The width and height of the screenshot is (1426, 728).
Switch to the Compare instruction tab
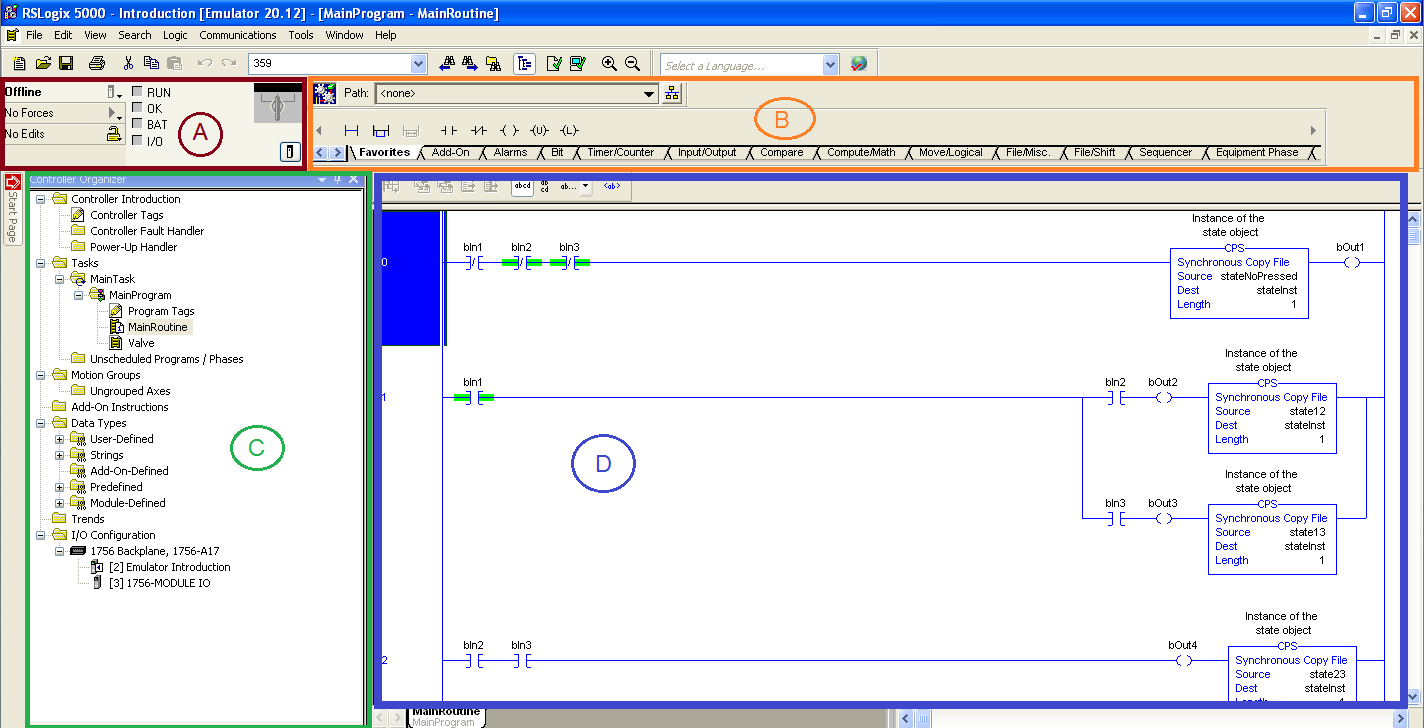[781, 153]
